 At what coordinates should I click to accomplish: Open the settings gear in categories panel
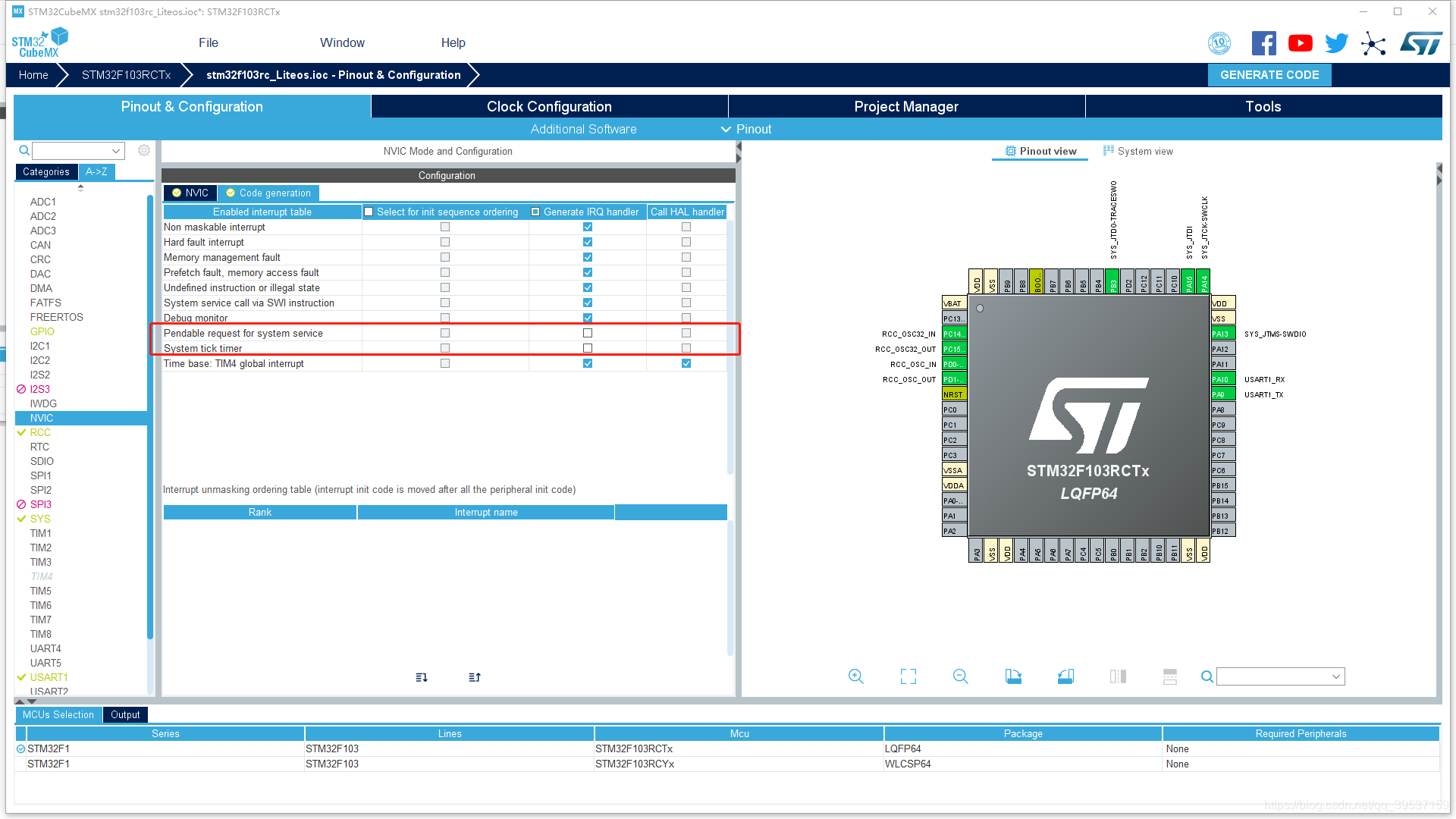click(x=144, y=151)
